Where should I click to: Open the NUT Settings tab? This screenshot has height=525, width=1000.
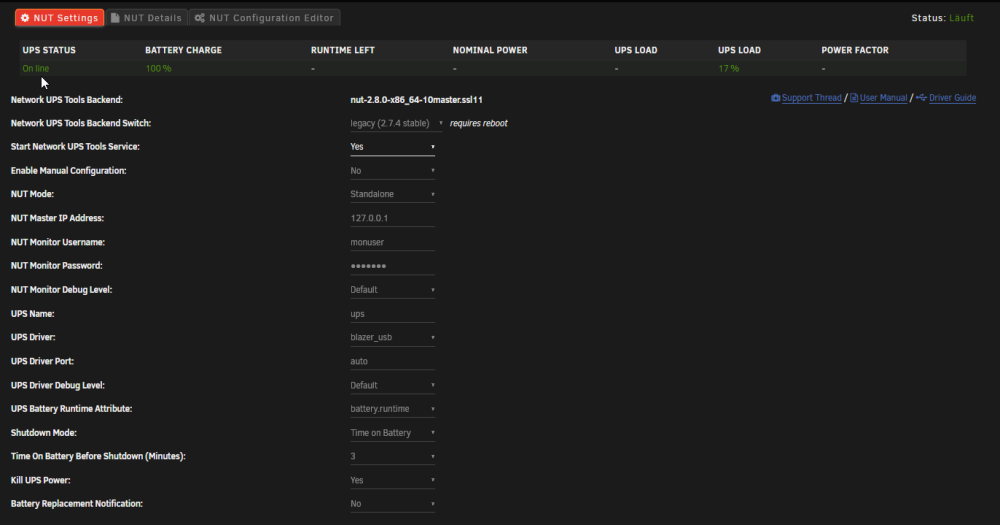pos(59,18)
